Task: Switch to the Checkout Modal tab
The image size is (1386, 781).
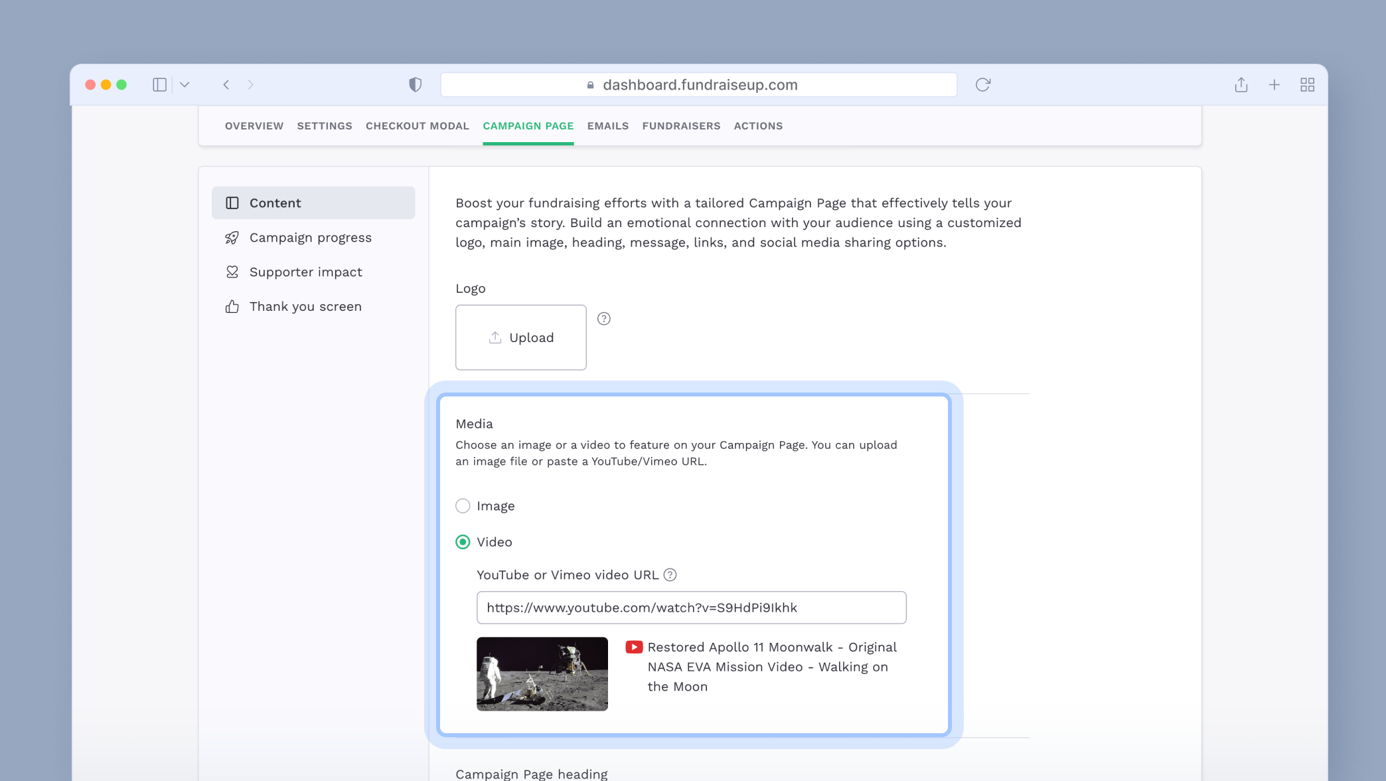Action: click(x=417, y=126)
